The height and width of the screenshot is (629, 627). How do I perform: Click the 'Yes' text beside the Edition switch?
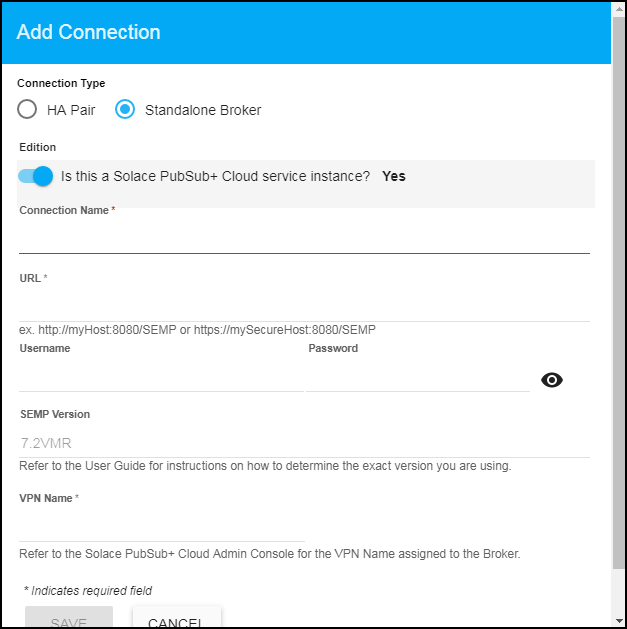[394, 176]
